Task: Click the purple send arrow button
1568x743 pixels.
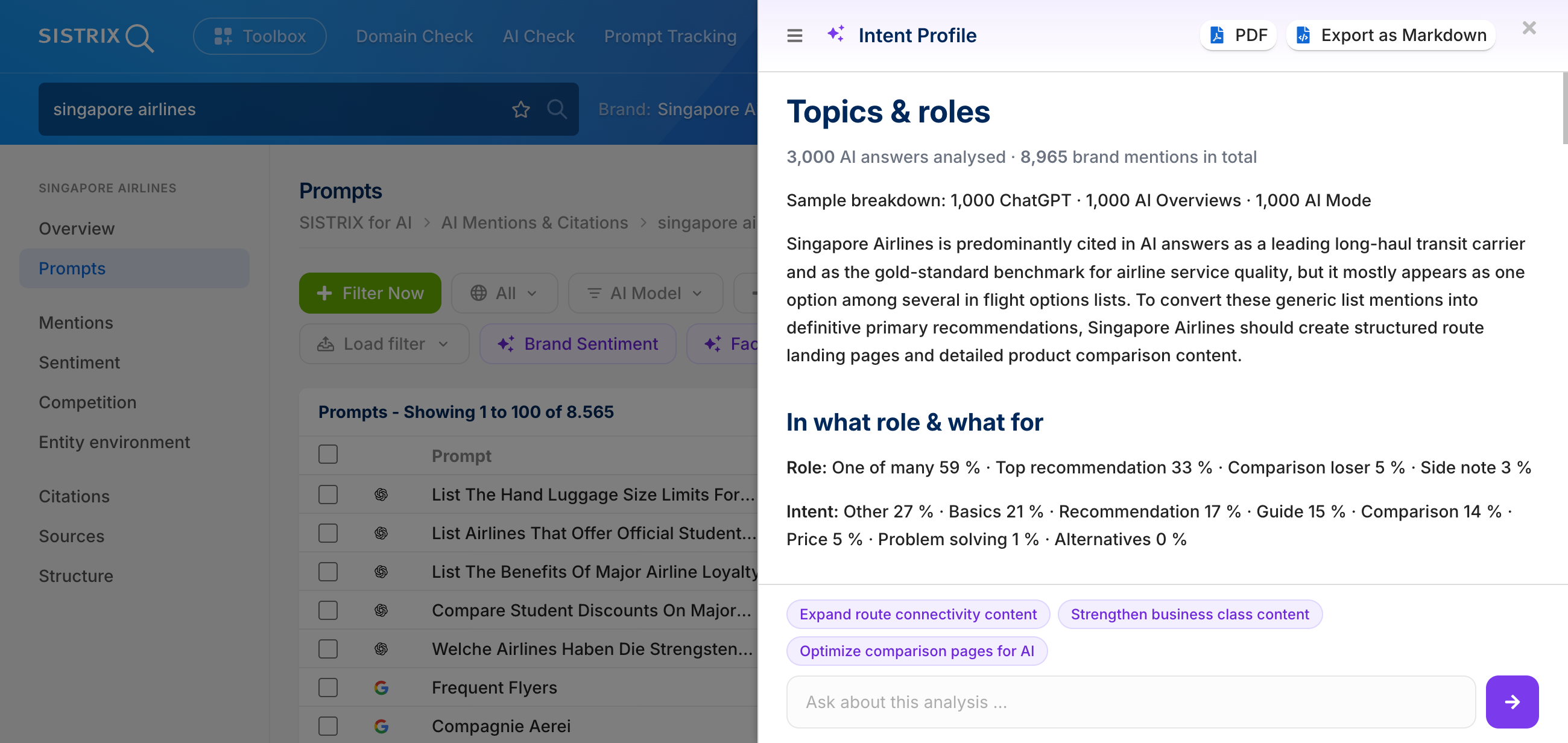Action: click(x=1512, y=702)
